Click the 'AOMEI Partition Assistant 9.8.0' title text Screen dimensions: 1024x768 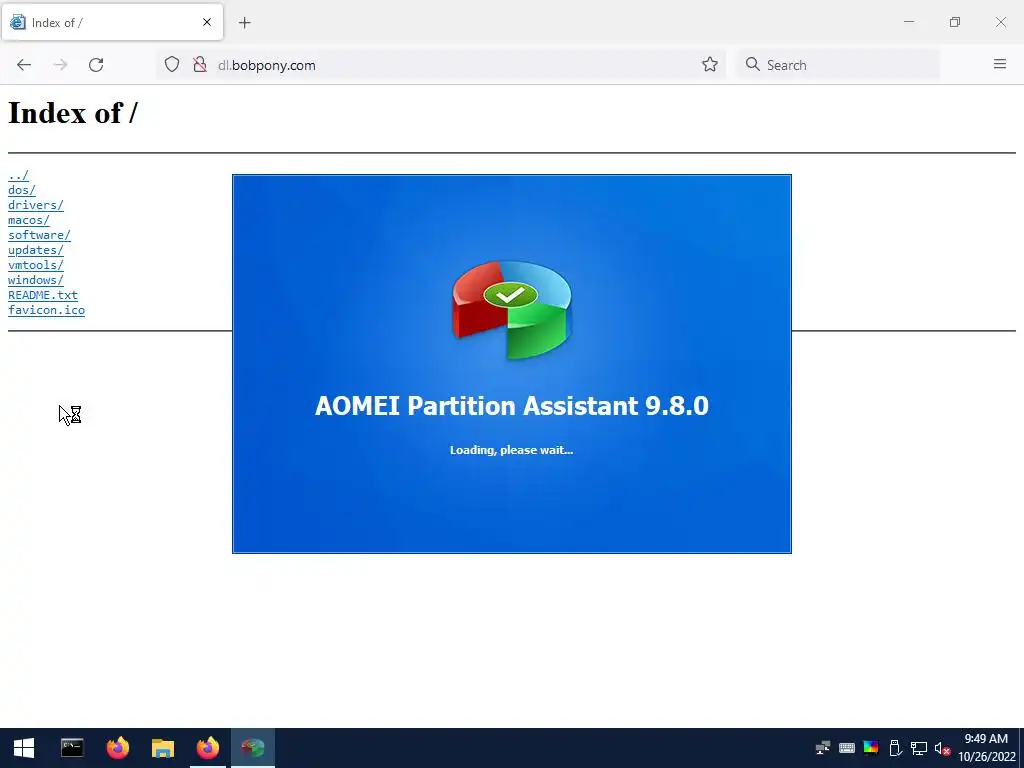point(511,406)
